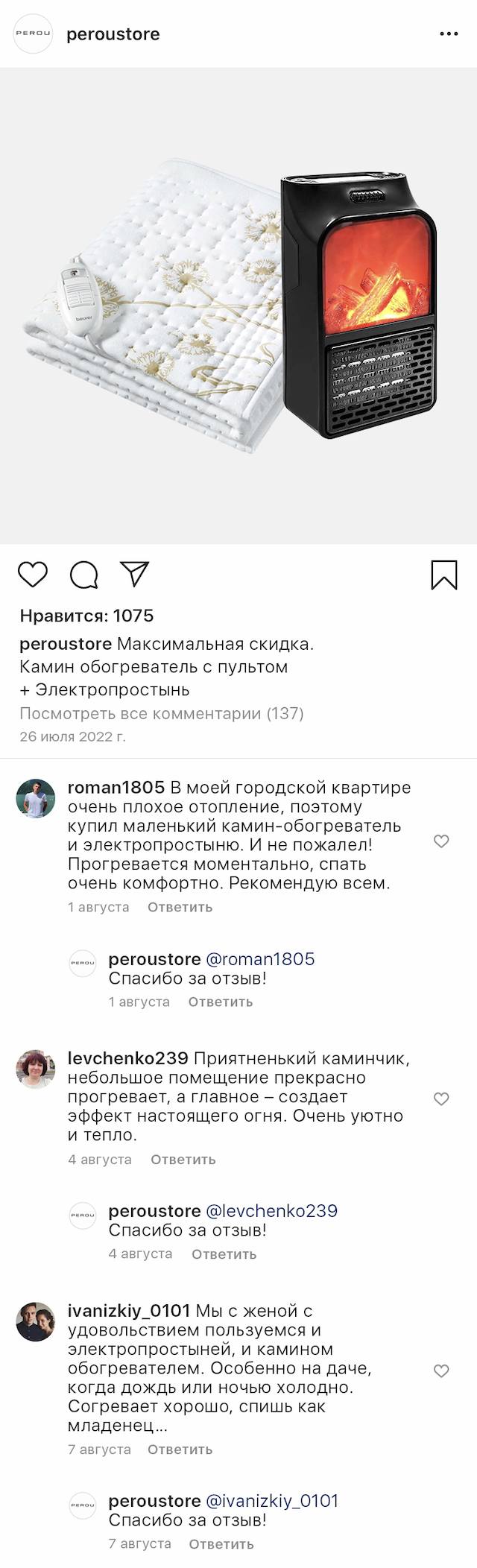Image resolution: width=477 pixels, height=1568 pixels.
Task: Open the peroustore username in the header
Action: [113, 34]
